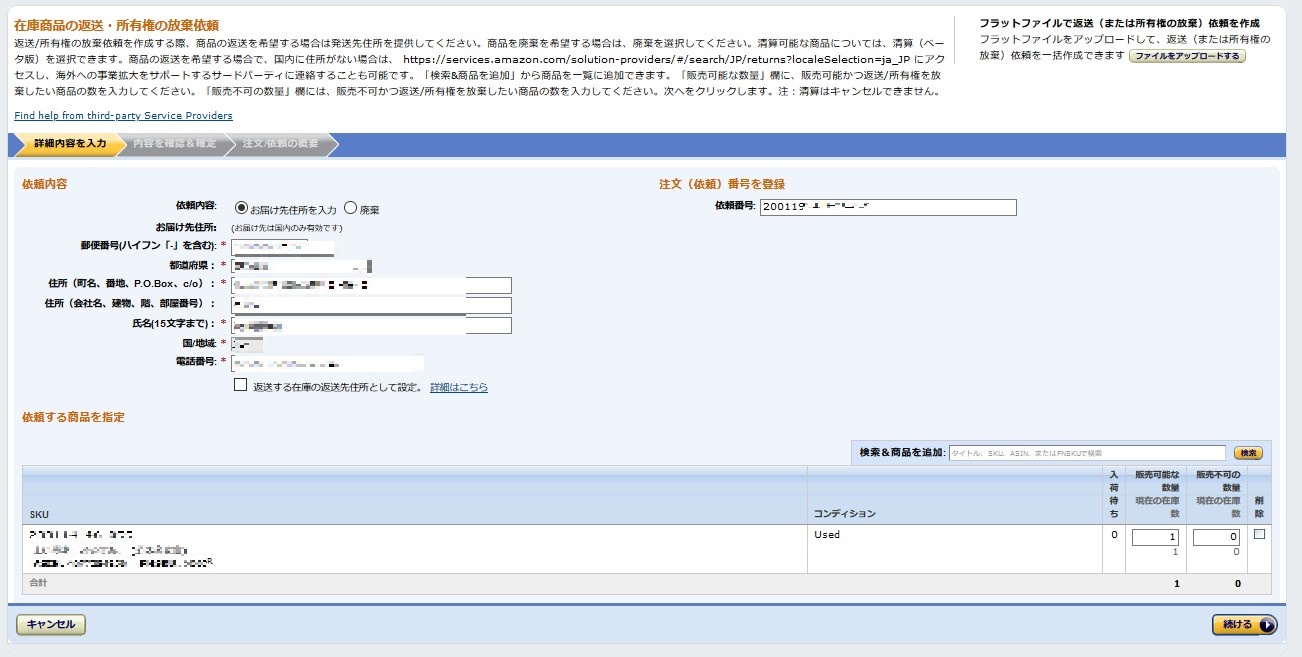Select the お届け先住所を入力 radio button

(241, 208)
